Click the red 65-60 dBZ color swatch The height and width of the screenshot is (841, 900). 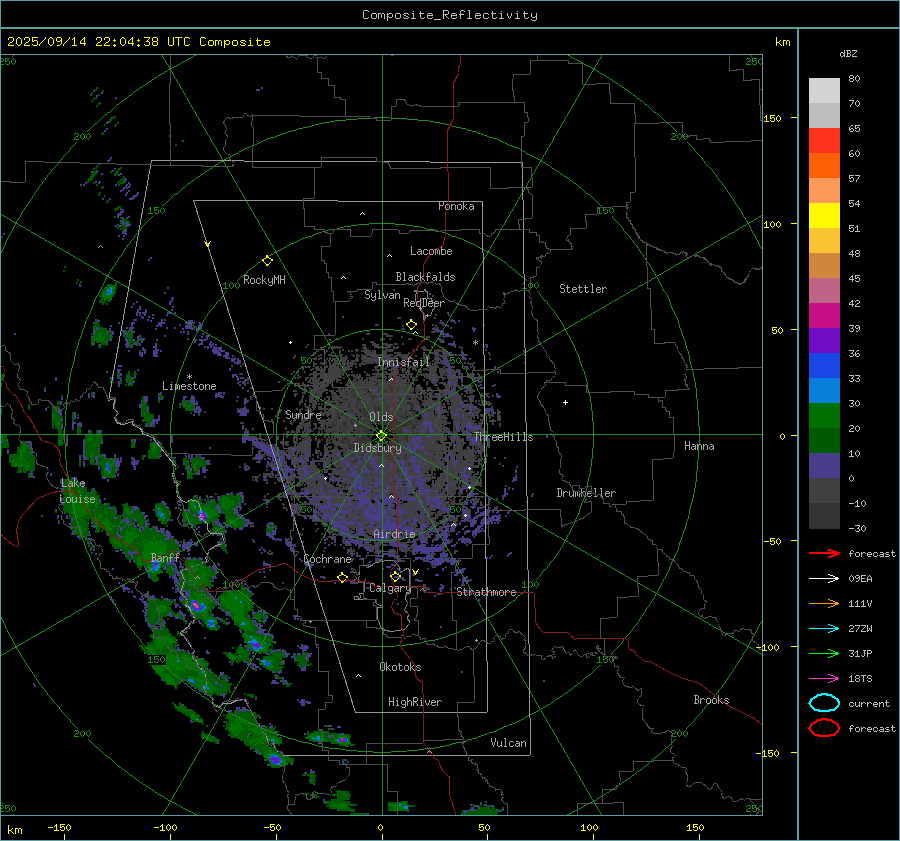[x=824, y=141]
